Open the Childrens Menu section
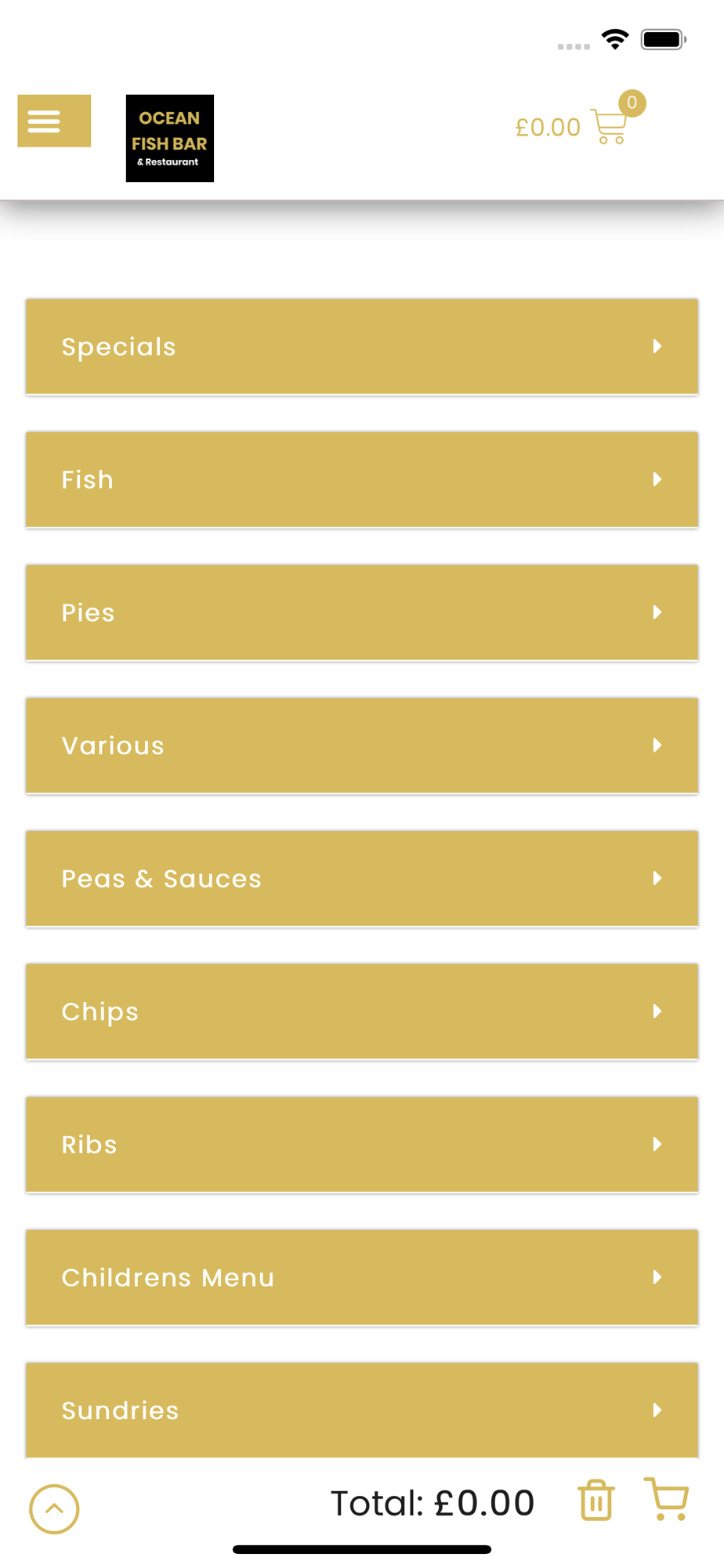Viewport: 724px width, 1568px height. click(362, 1278)
